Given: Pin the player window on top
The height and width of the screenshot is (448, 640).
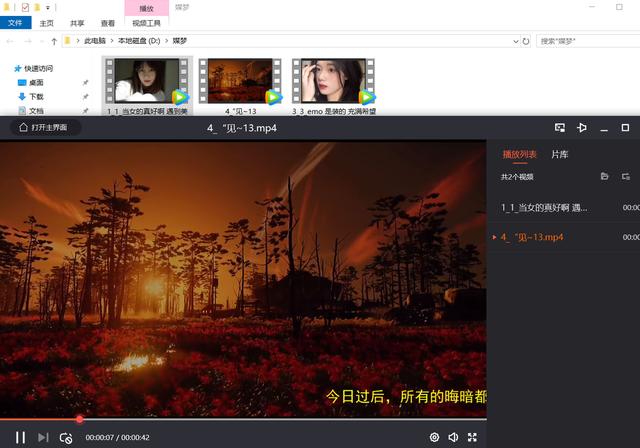Looking at the screenshot, I should (582, 128).
